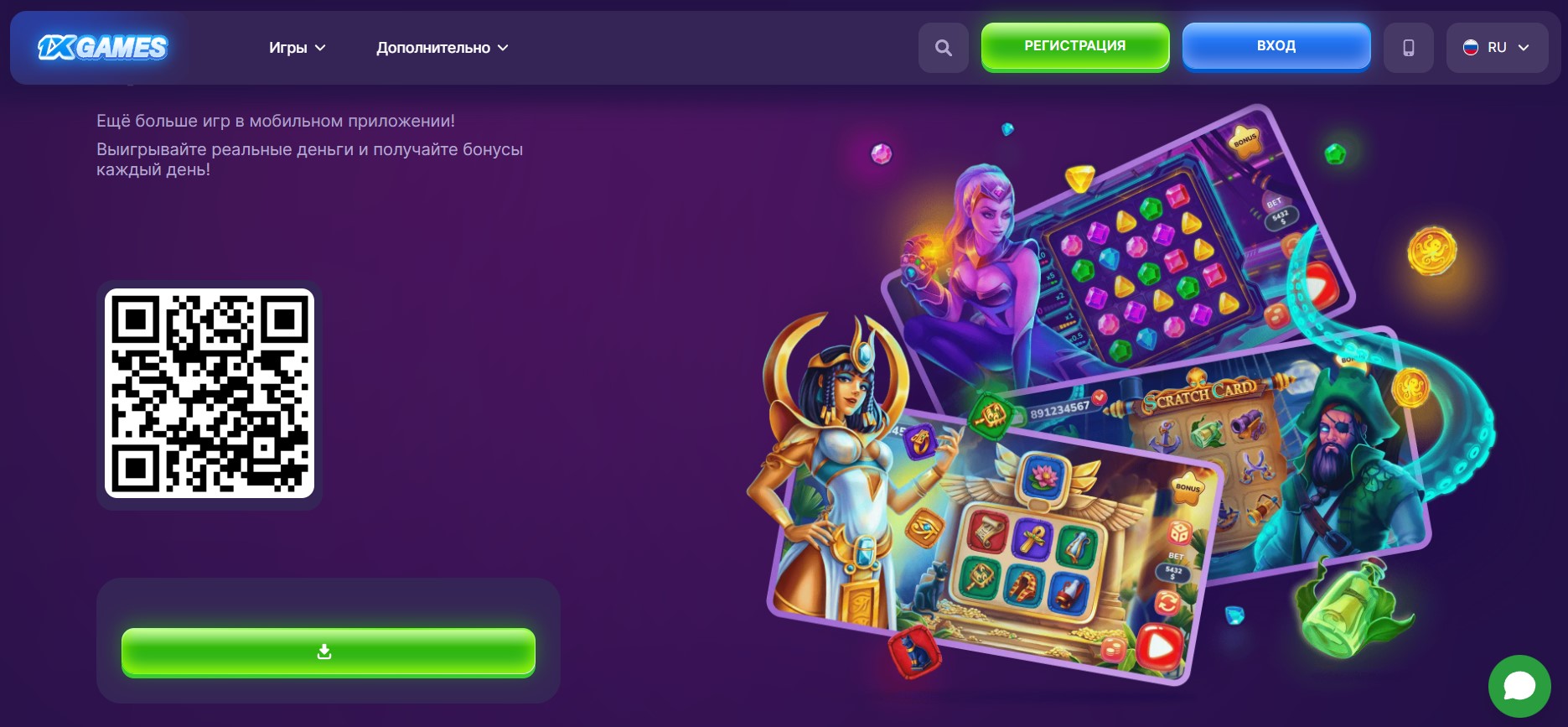Viewport: 1568px width, 727px height.
Task: Open the Дополнительно menu
Action: pyautogui.click(x=442, y=48)
